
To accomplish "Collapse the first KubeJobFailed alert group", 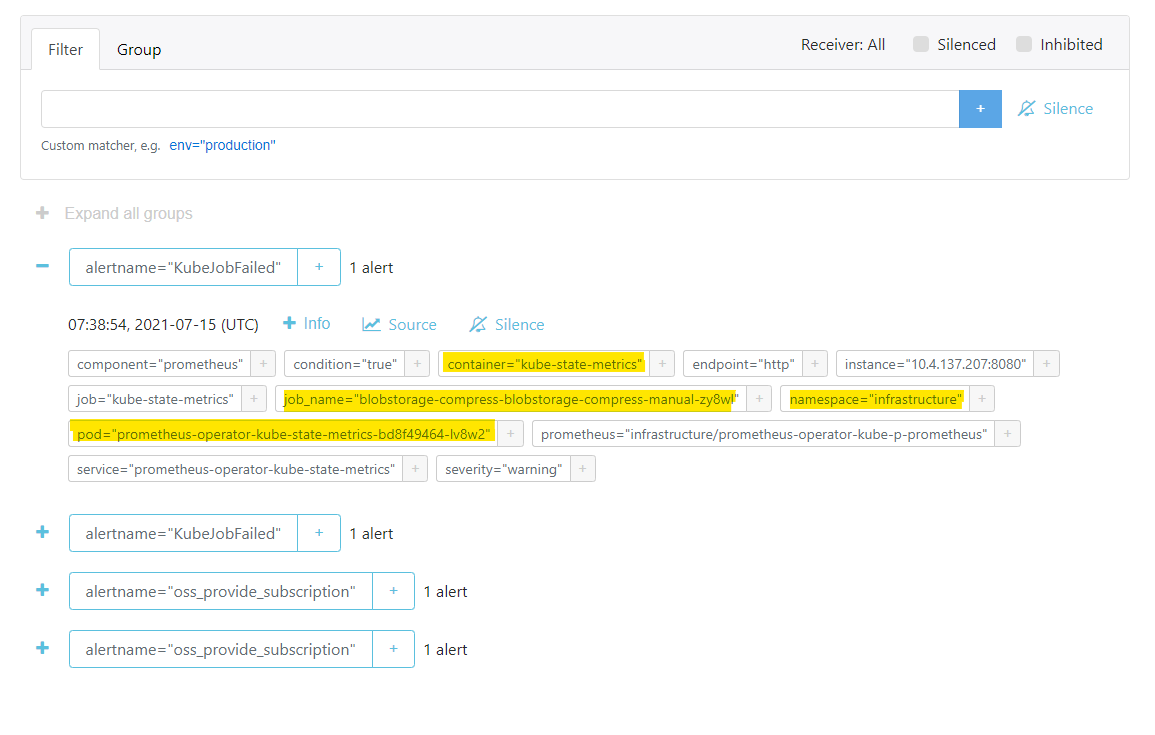I will click(42, 267).
